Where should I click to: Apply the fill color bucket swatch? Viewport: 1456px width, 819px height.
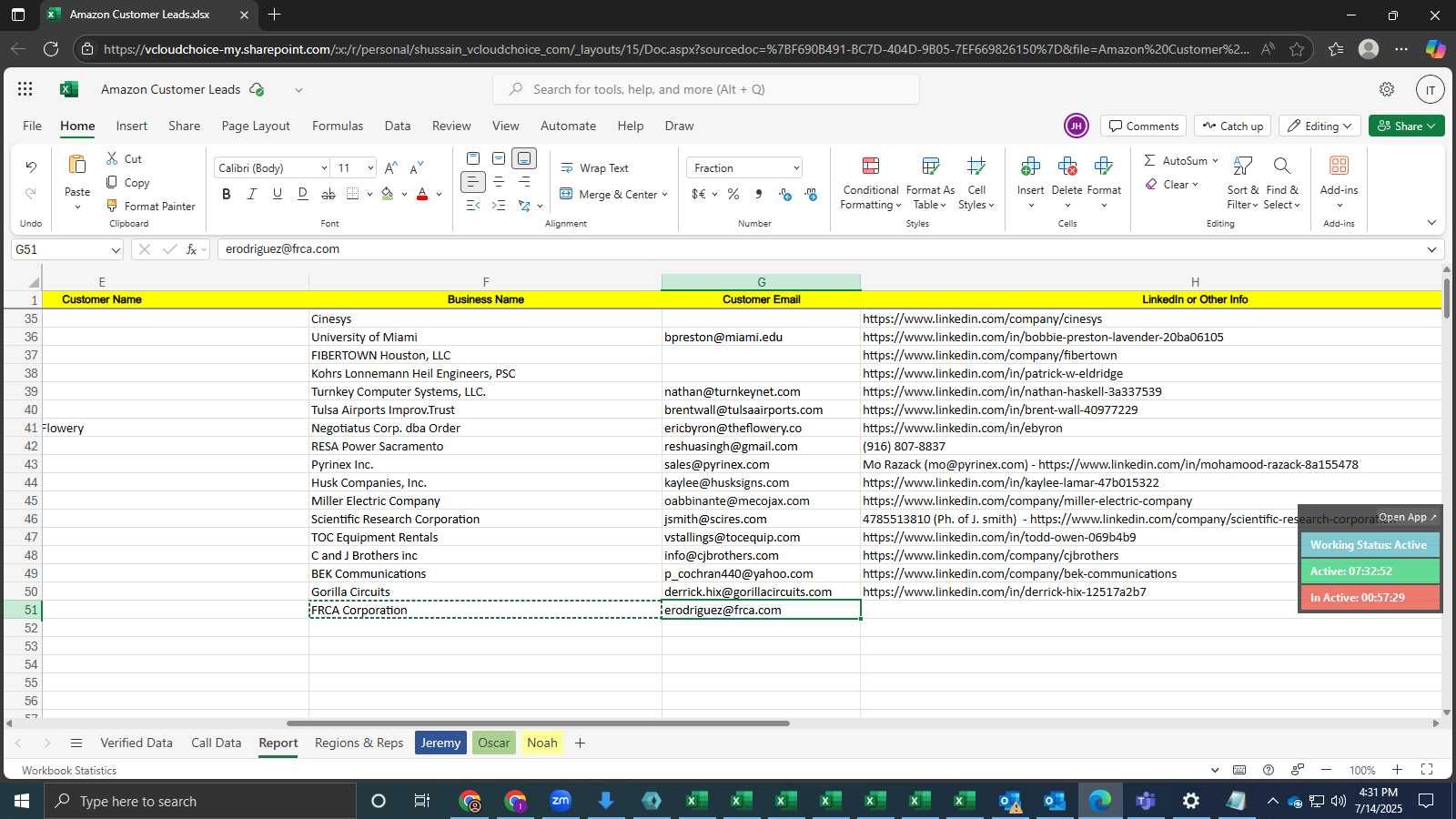pyautogui.click(x=388, y=194)
